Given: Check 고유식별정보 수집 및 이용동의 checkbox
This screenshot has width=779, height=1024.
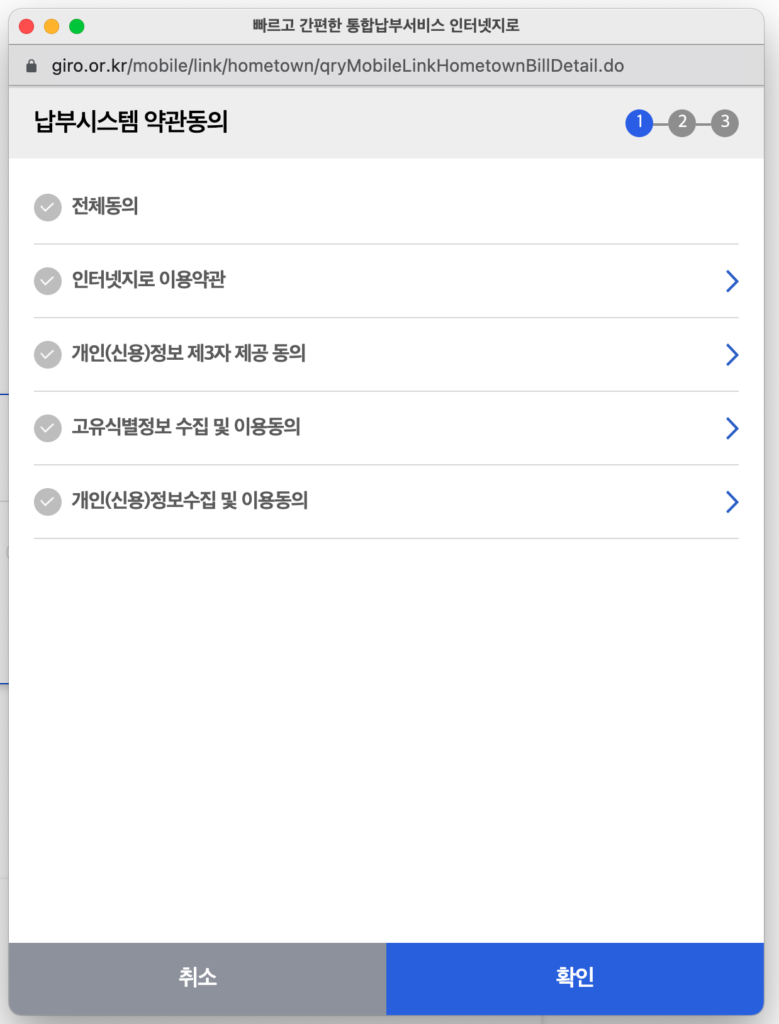Looking at the screenshot, I should 48,428.
